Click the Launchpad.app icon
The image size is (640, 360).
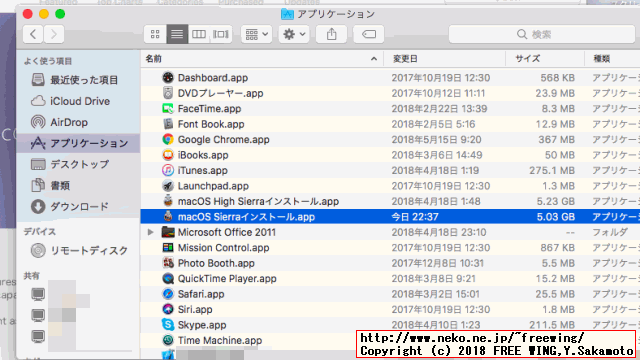168,186
